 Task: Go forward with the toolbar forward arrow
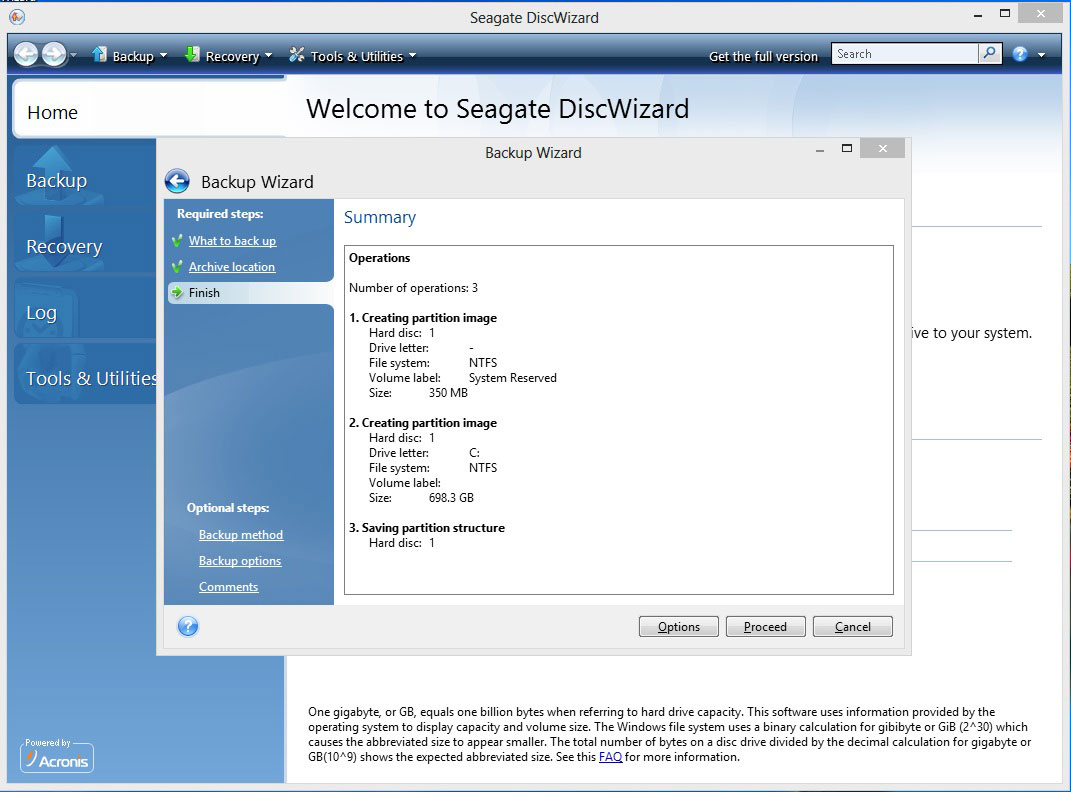[54, 54]
